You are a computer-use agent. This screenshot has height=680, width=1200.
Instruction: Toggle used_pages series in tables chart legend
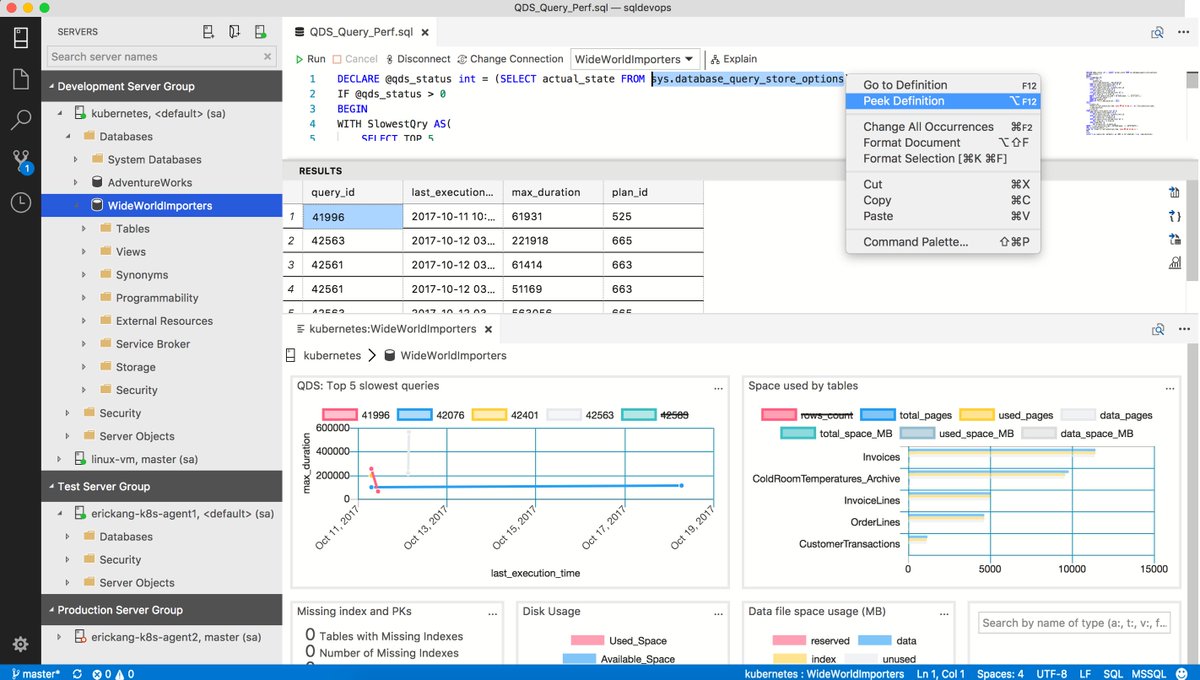(x=1006, y=415)
